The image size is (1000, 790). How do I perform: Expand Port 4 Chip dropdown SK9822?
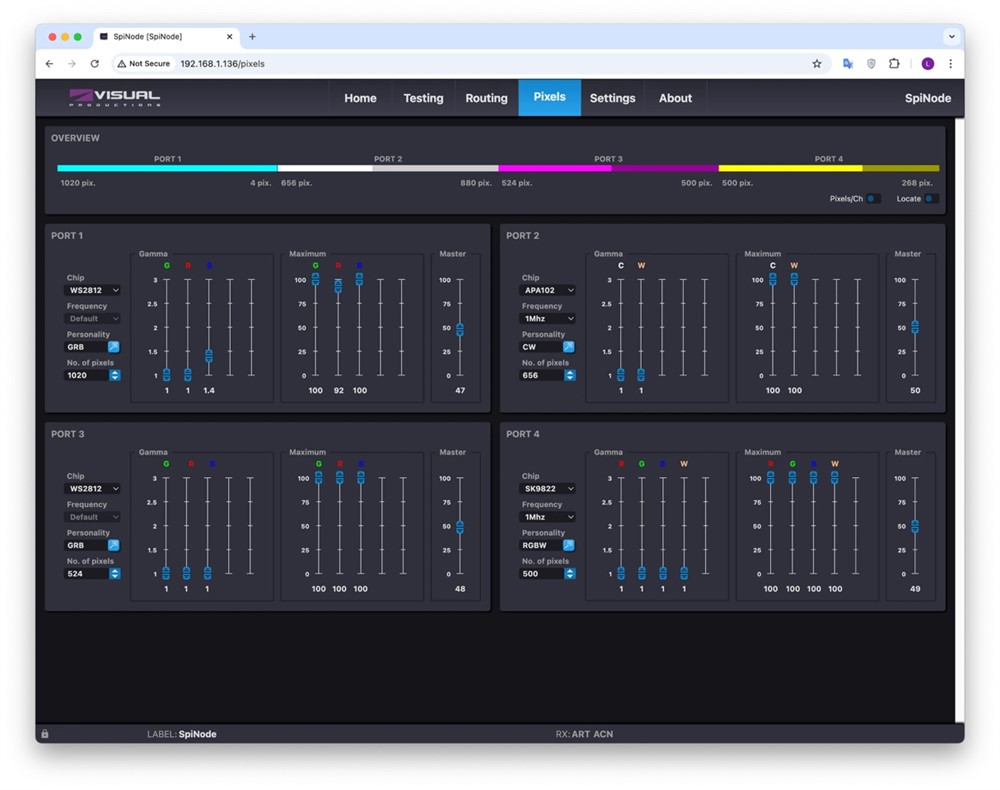coord(548,489)
